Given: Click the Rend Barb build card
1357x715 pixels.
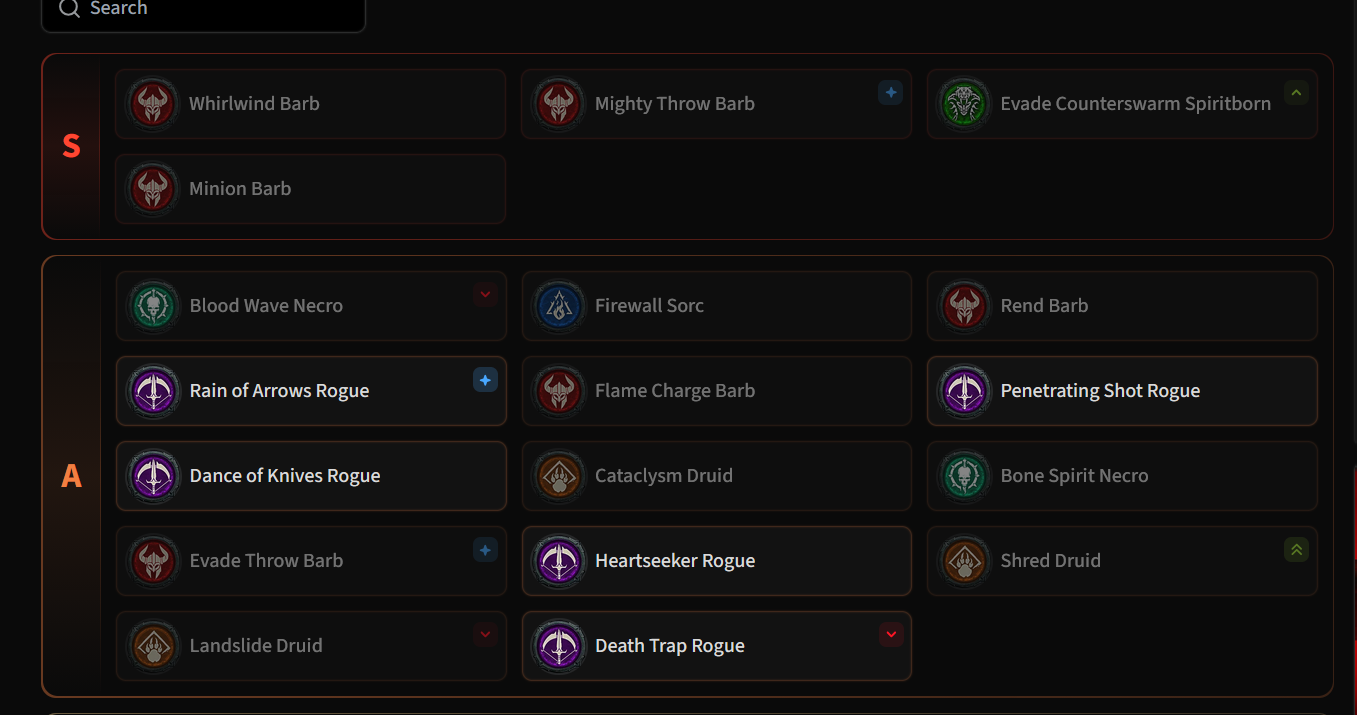Looking at the screenshot, I should (x=1122, y=306).
